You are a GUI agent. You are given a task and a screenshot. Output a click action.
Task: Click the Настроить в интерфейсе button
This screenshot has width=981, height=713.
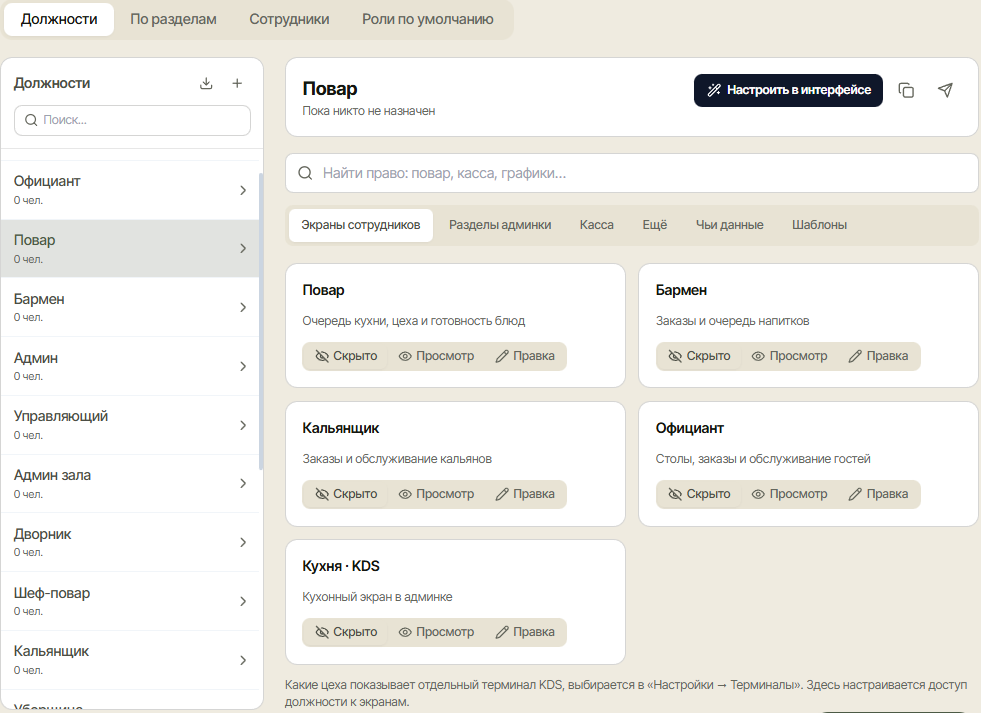coord(788,90)
